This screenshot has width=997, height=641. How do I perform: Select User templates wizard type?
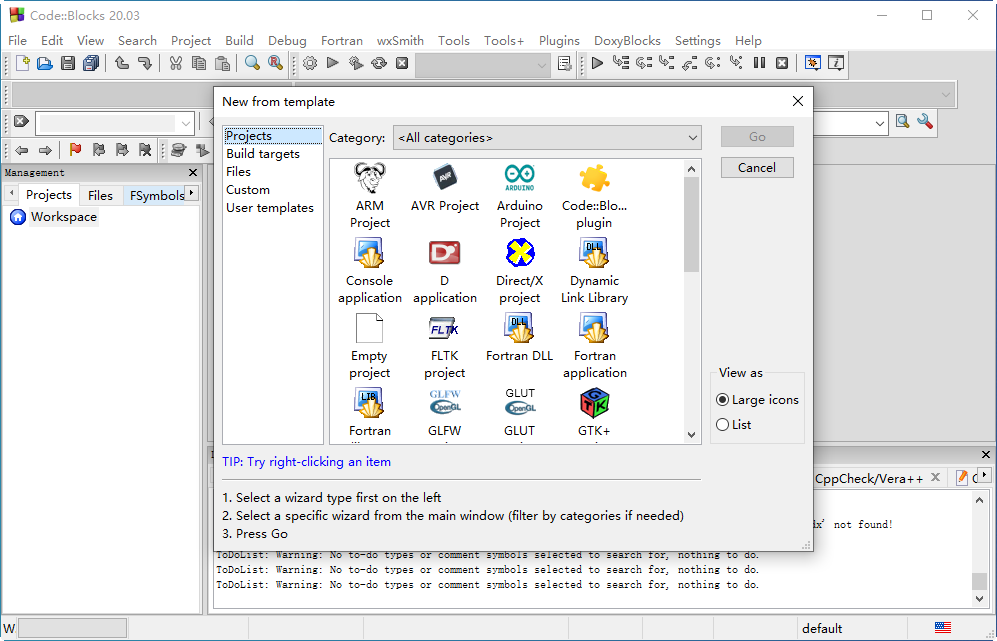click(270, 208)
